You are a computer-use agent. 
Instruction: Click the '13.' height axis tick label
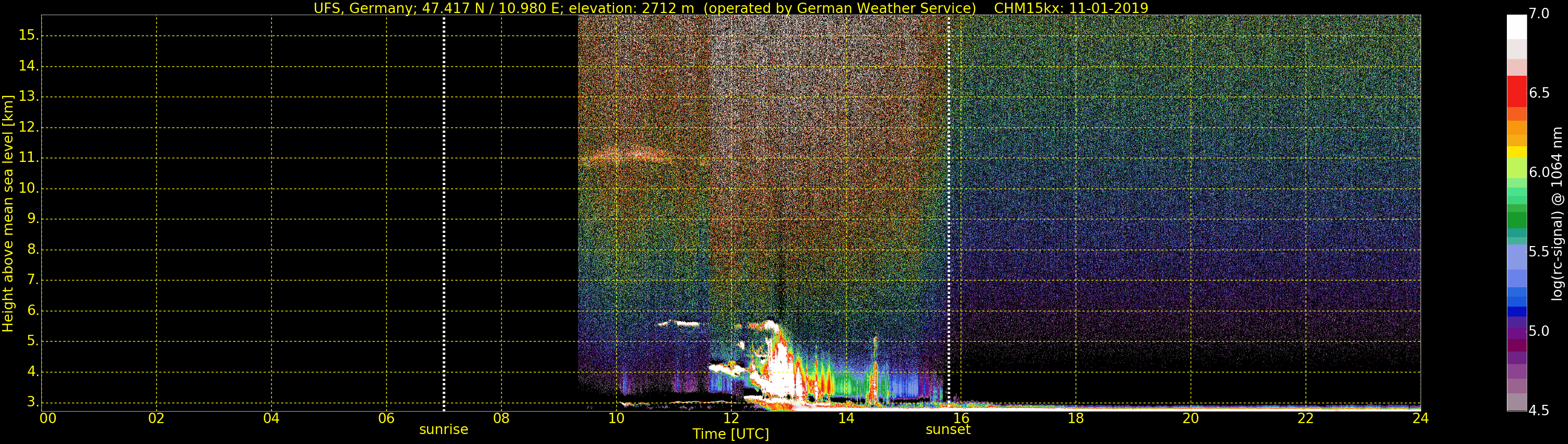click(x=29, y=97)
